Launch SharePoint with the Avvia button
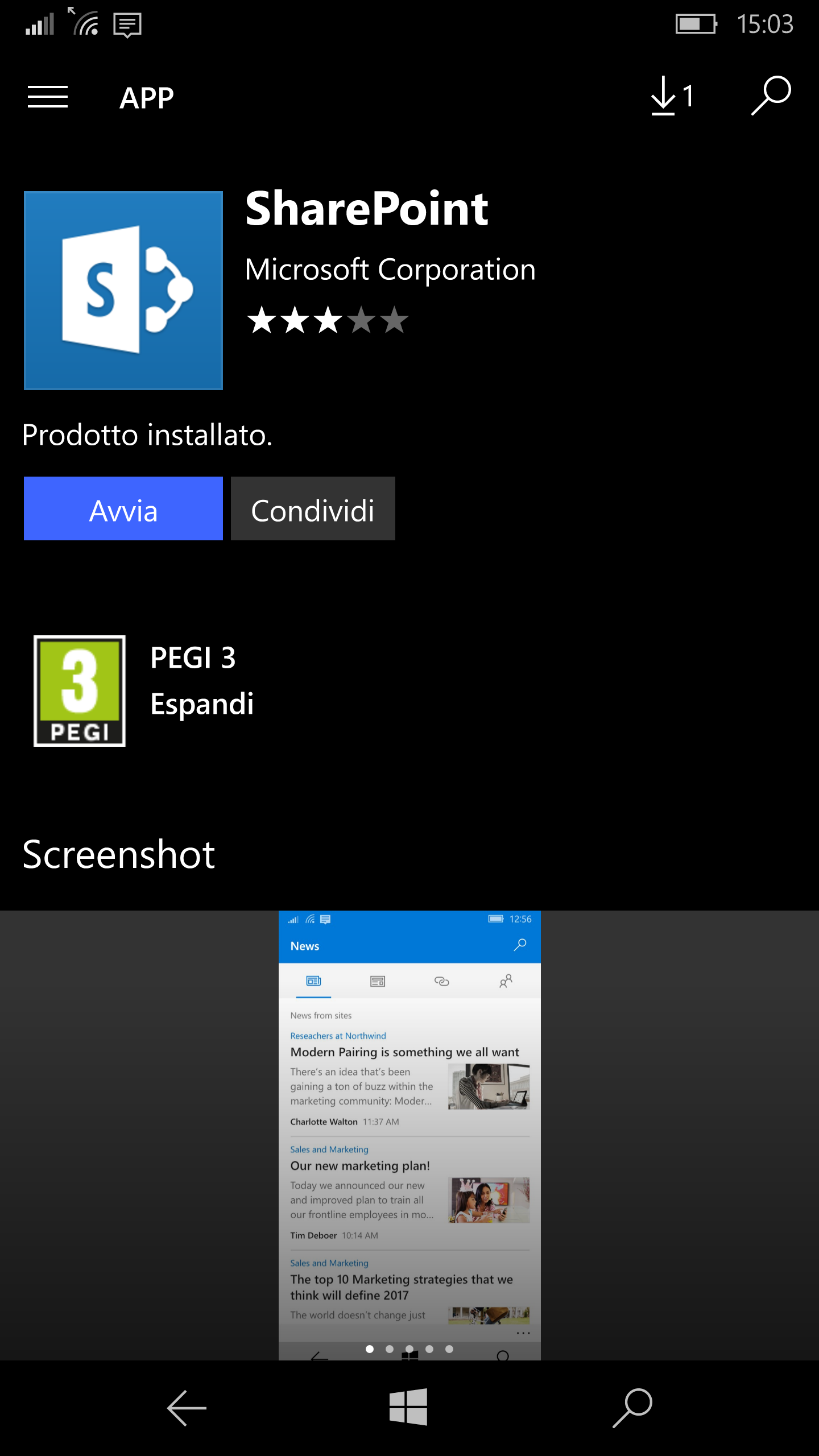Image resolution: width=819 pixels, height=1456 pixels. [123, 508]
